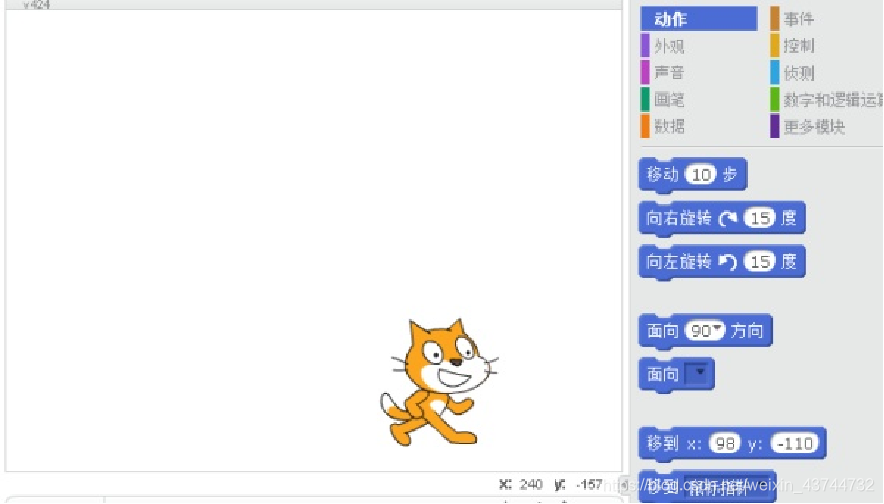Edit degrees field in 向左旋转 block
The height and width of the screenshot is (504, 884).
point(760,262)
